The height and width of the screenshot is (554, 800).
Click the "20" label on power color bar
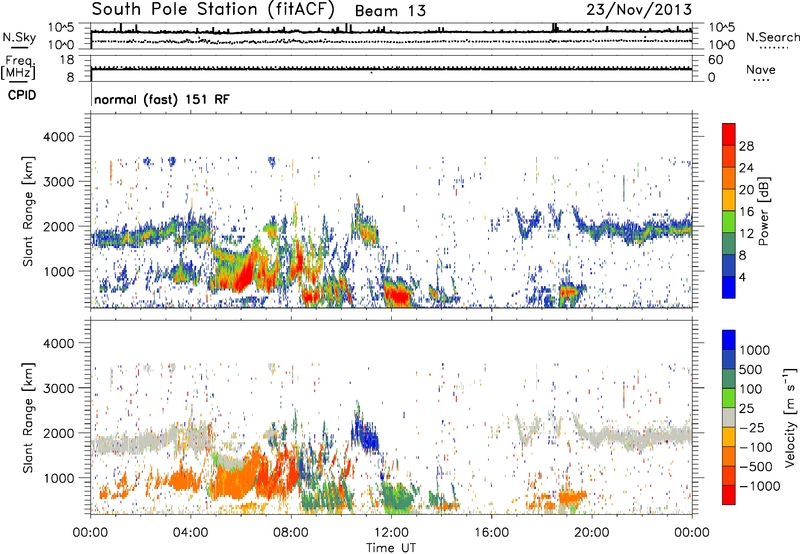point(746,190)
